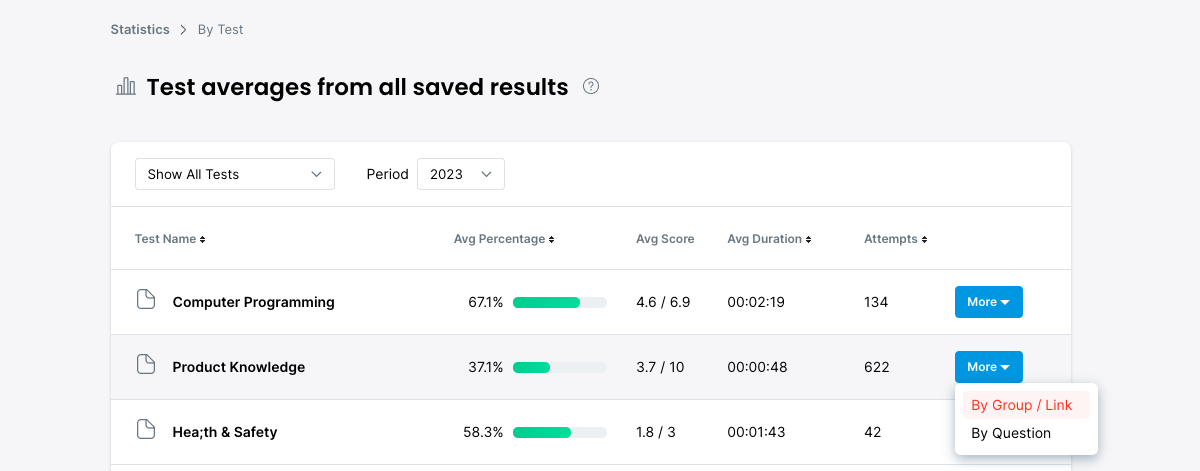Expand More menu for Computer Programming
This screenshot has height=471, width=1200.
[x=988, y=302]
